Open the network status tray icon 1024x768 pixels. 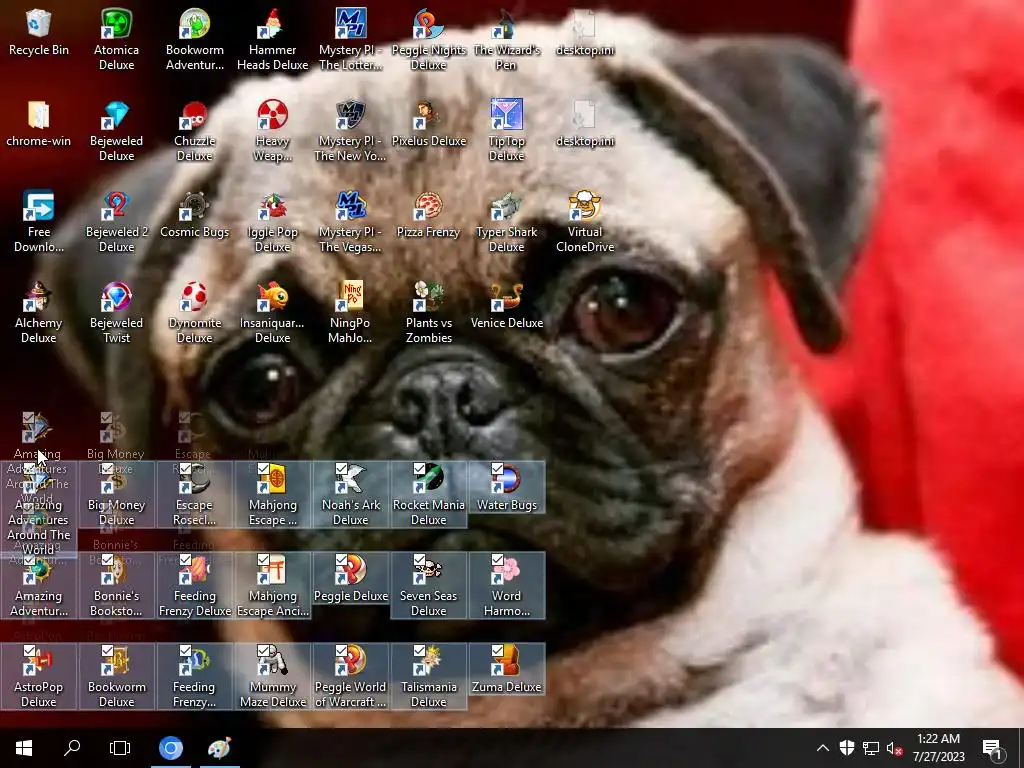pyautogui.click(x=871, y=748)
